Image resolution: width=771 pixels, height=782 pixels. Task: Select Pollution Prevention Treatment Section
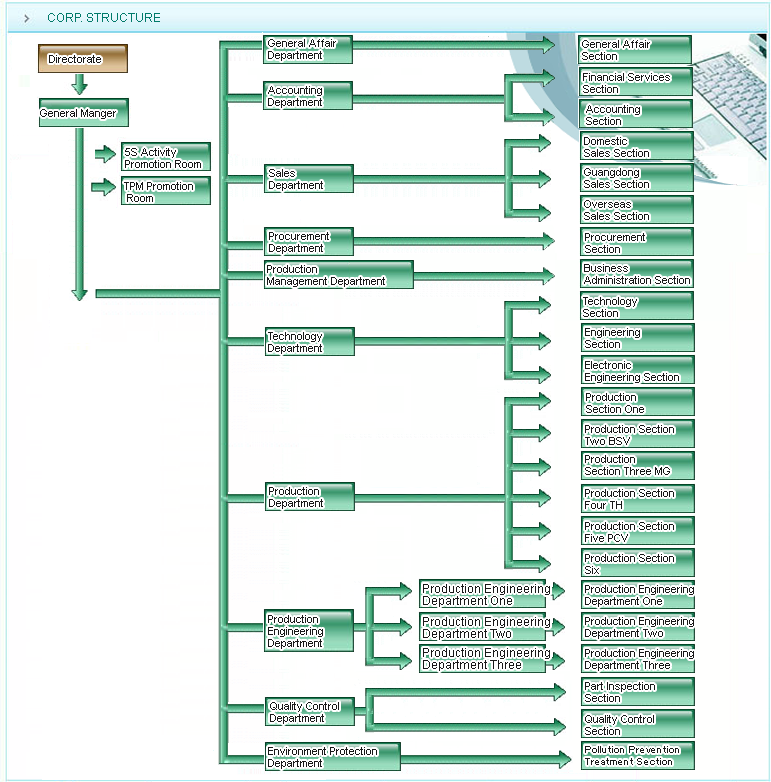pos(637,755)
